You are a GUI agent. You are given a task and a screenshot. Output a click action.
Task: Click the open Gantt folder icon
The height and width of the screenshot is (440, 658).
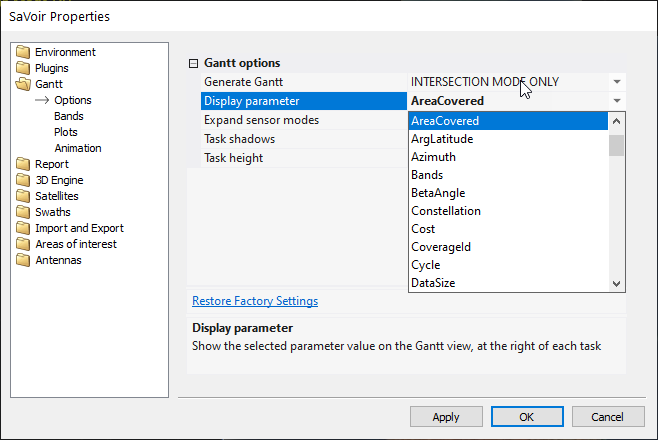[x=24, y=84]
